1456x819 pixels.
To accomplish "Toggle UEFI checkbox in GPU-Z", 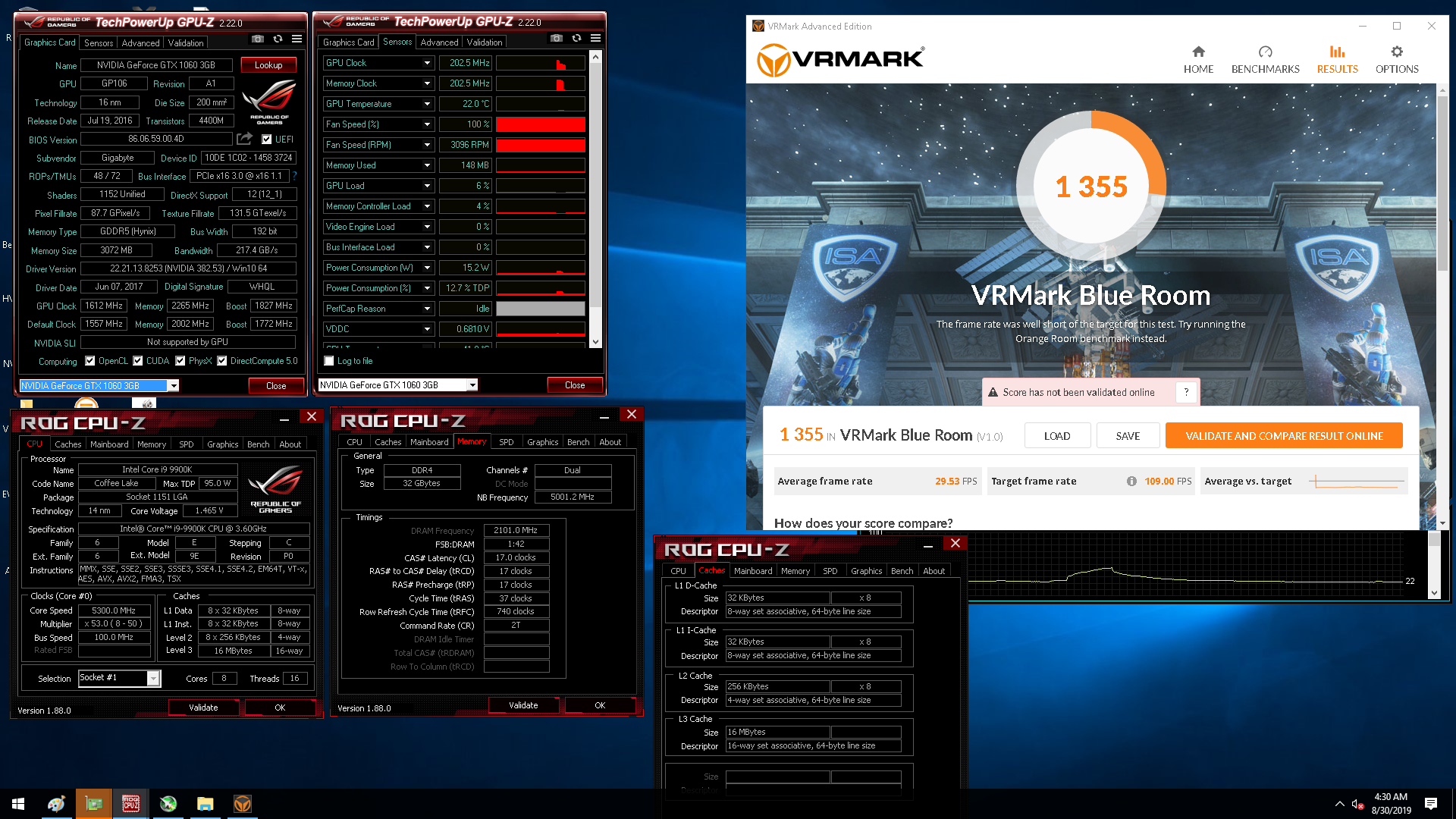I will coord(267,139).
